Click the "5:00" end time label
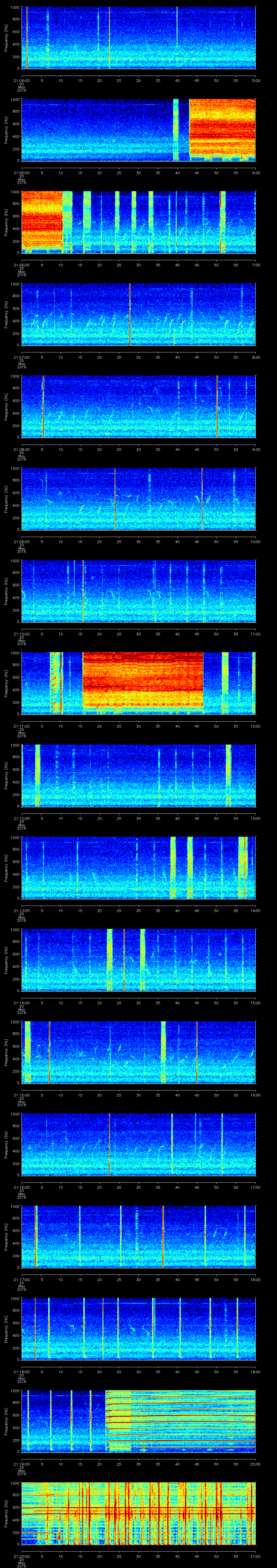 coord(256,80)
